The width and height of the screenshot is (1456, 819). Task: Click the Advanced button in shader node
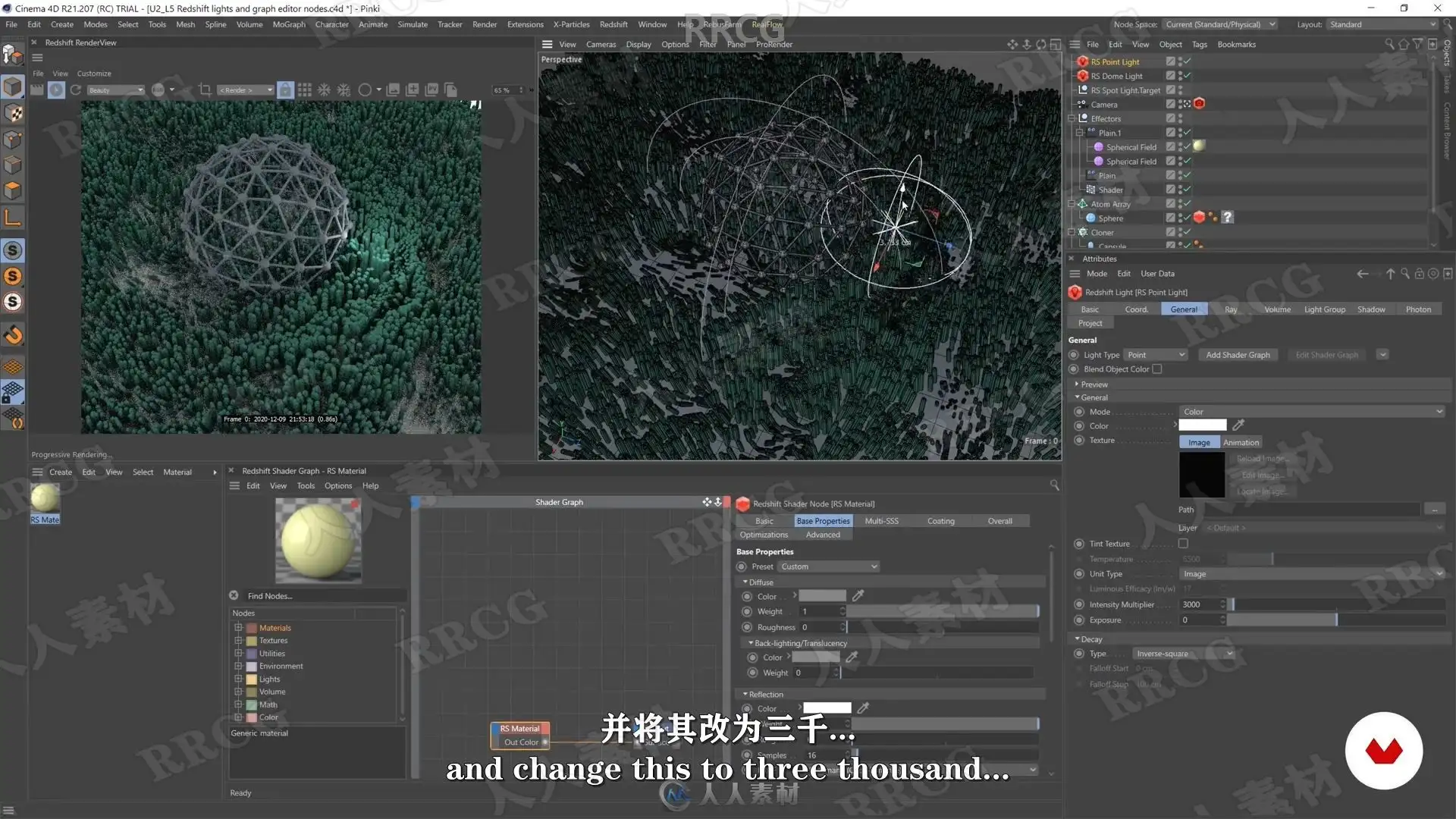click(x=823, y=535)
